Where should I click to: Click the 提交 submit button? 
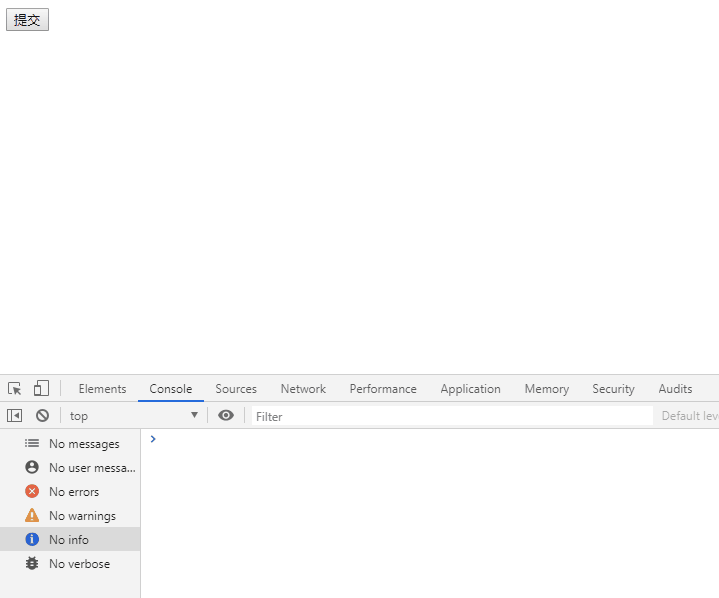pos(28,20)
